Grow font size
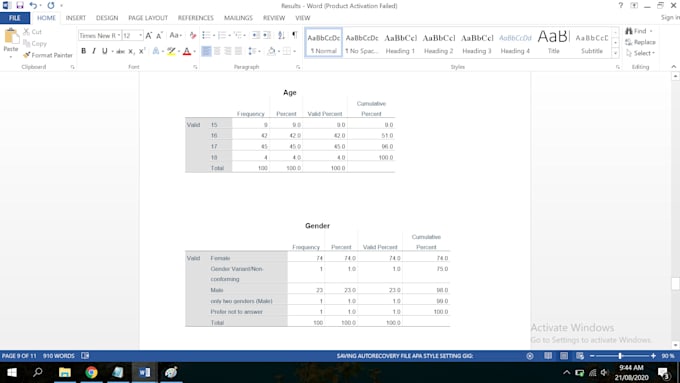Viewport: 680px width, 383px height. [149, 36]
